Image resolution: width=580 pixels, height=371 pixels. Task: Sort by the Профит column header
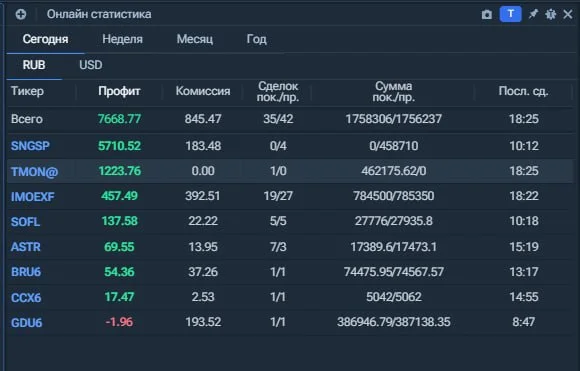(x=119, y=91)
